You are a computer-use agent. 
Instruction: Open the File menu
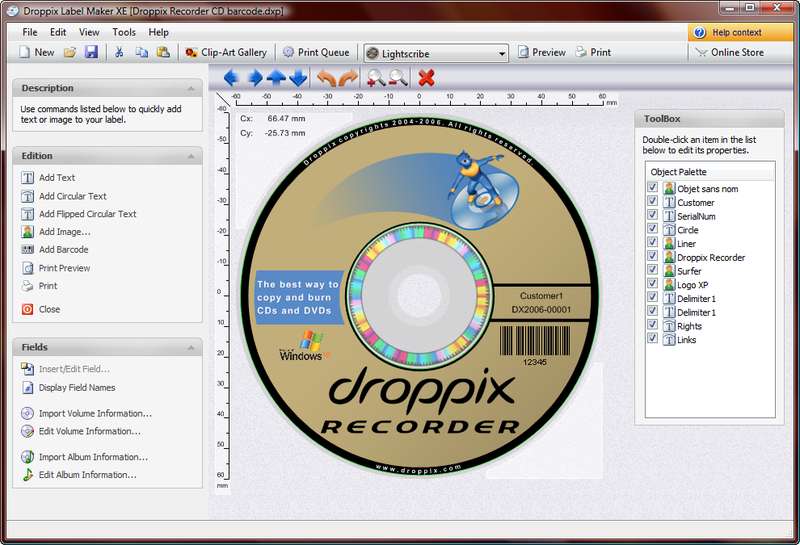[30, 32]
